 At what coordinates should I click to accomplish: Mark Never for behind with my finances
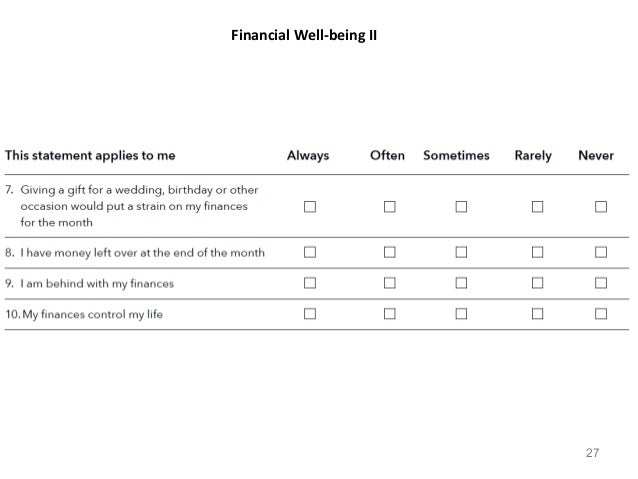(601, 283)
